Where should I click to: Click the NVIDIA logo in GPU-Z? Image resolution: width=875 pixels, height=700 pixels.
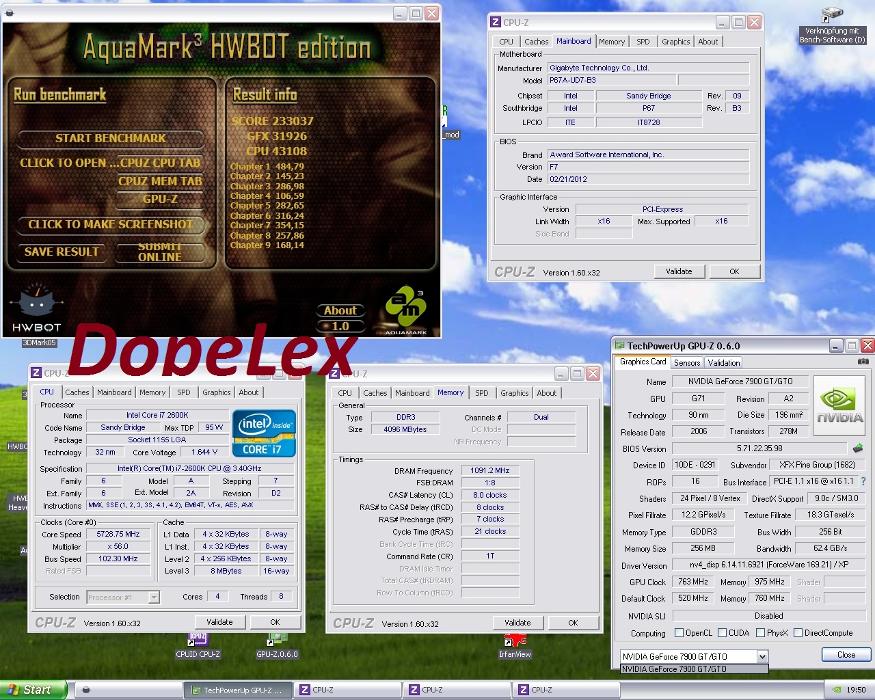pyautogui.click(x=840, y=405)
